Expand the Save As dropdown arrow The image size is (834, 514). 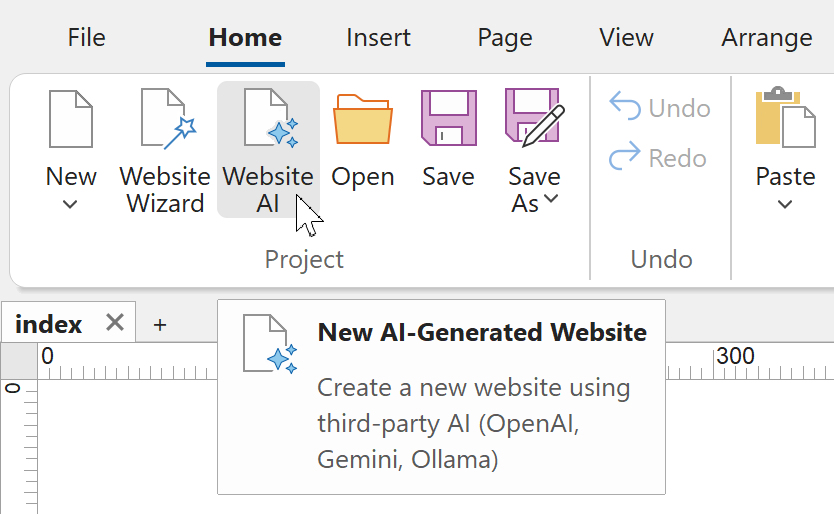click(551, 201)
